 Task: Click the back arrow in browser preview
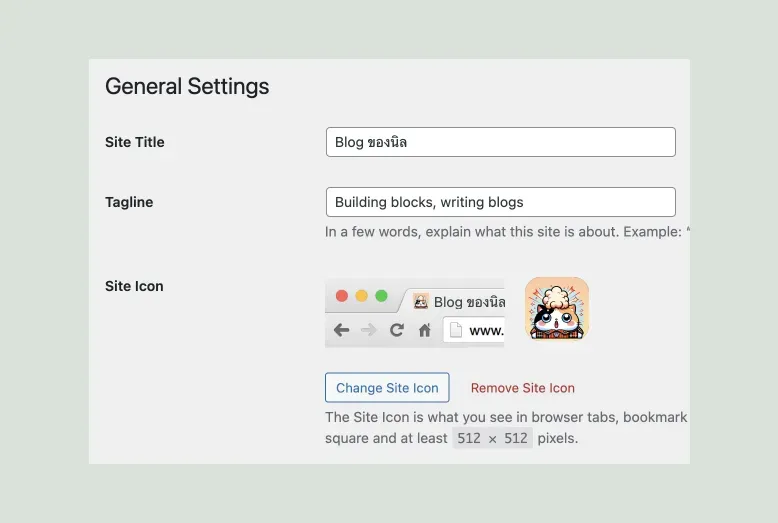[342, 330]
